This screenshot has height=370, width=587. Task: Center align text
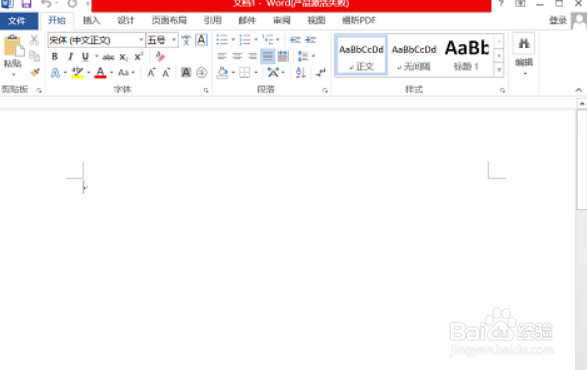(x=237, y=57)
